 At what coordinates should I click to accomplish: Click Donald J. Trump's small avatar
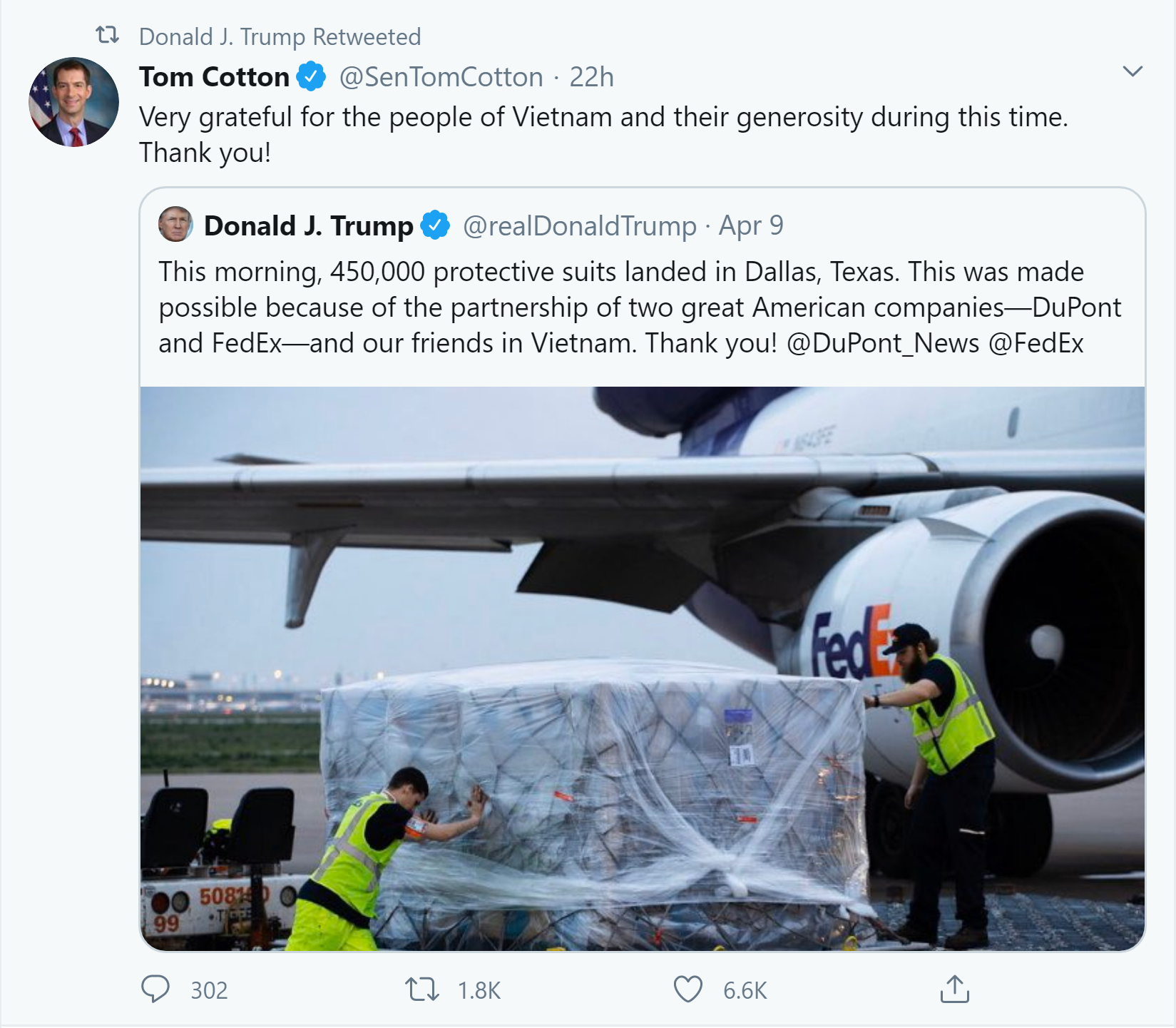175,225
